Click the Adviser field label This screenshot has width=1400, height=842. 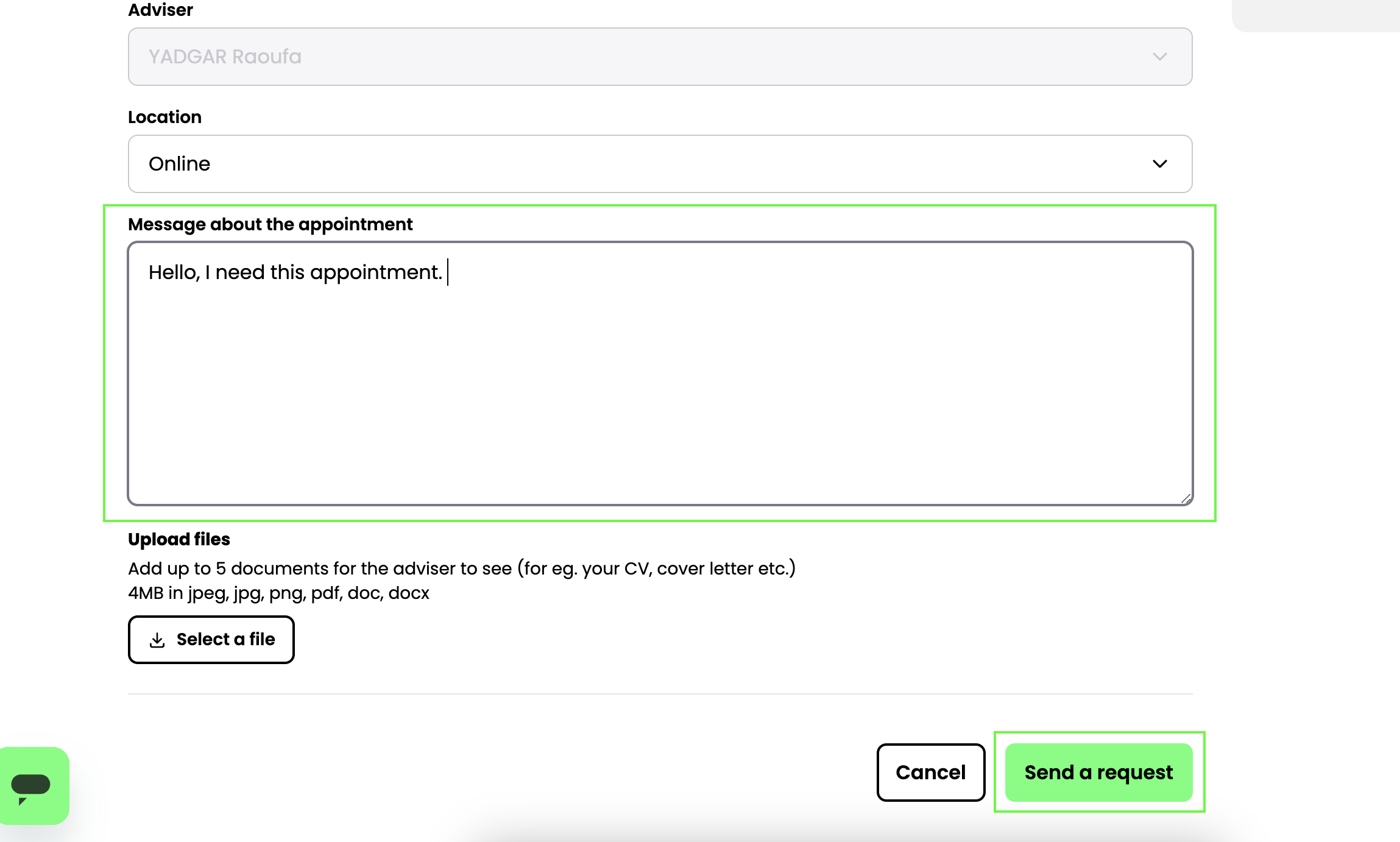click(x=160, y=10)
